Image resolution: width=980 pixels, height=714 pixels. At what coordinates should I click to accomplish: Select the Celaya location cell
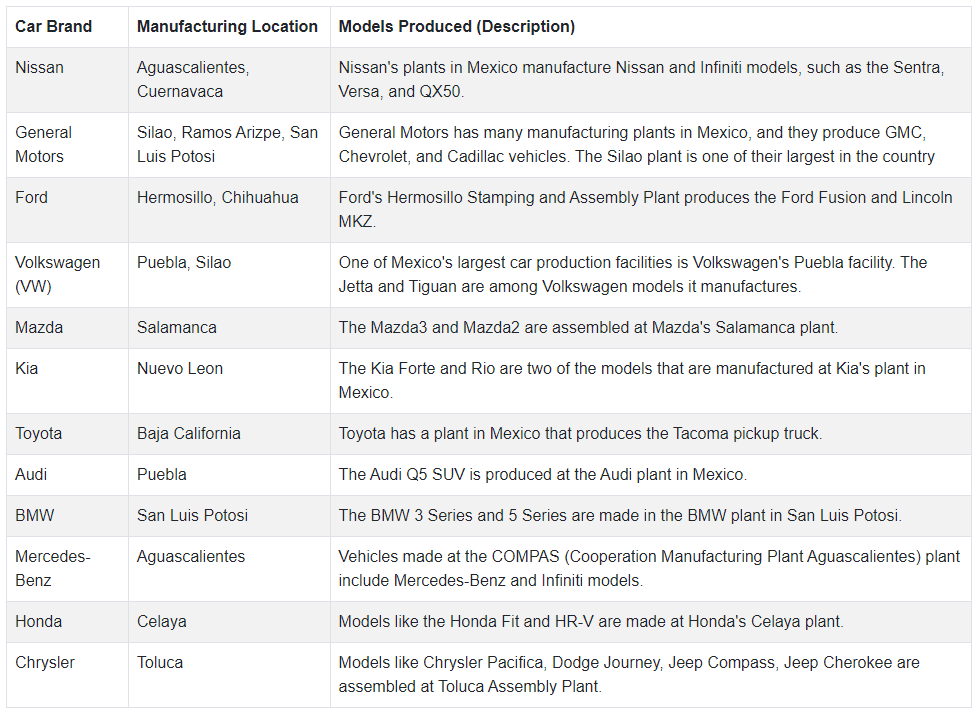[x=229, y=622]
